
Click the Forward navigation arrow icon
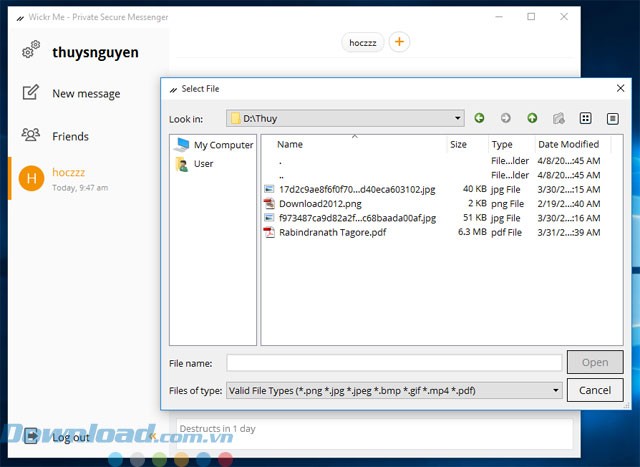(506, 118)
